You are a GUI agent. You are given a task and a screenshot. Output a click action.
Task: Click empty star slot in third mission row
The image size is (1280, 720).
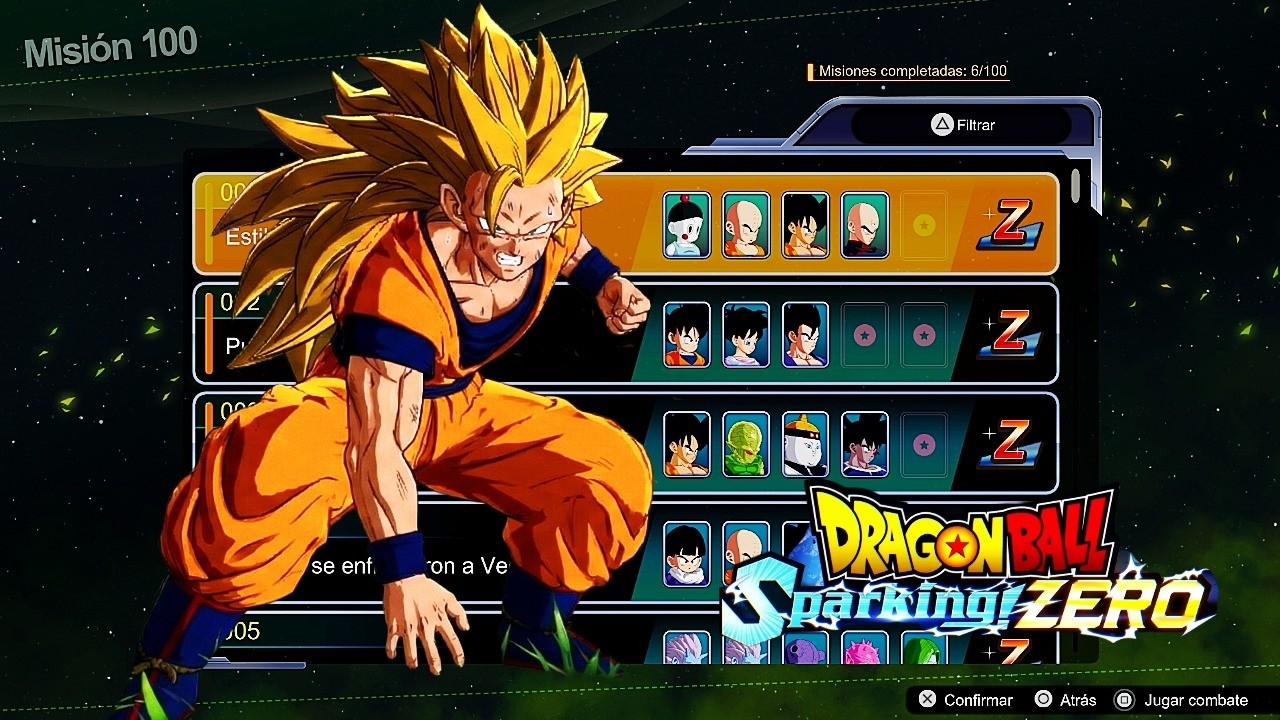coord(924,443)
